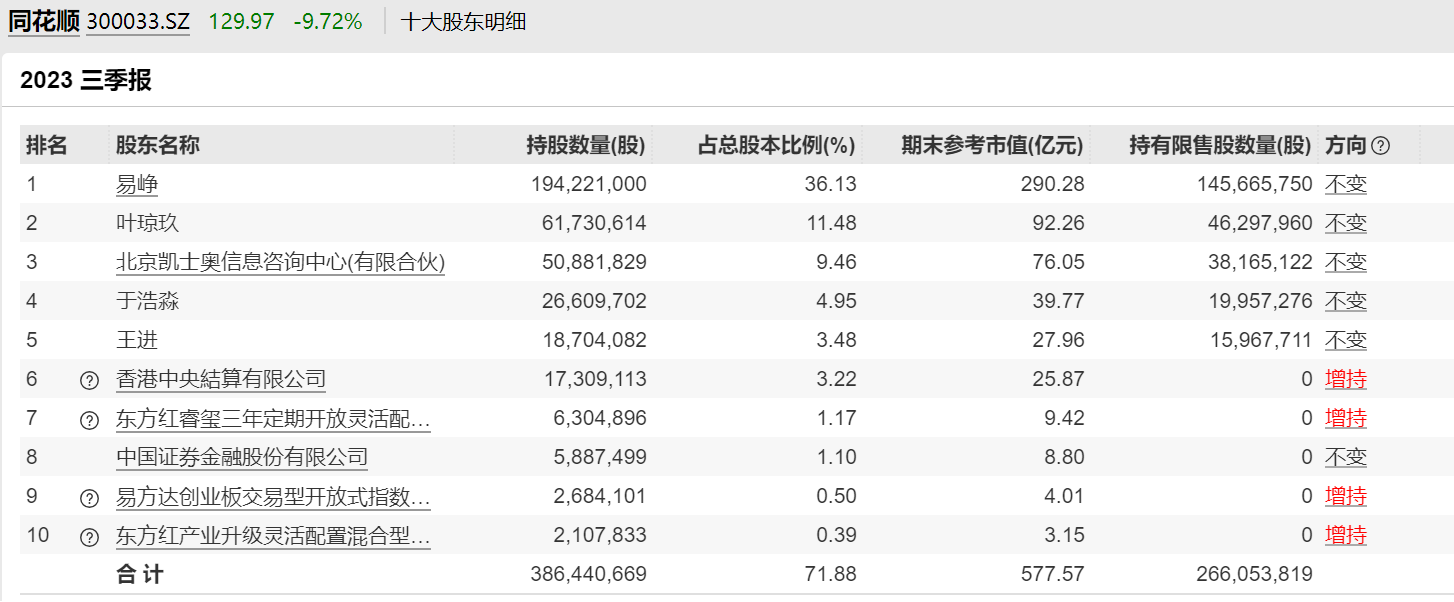Viewport: 1454px width, 602px height.
Task: Open shareholder 易峥 details link
Action: point(137,184)
